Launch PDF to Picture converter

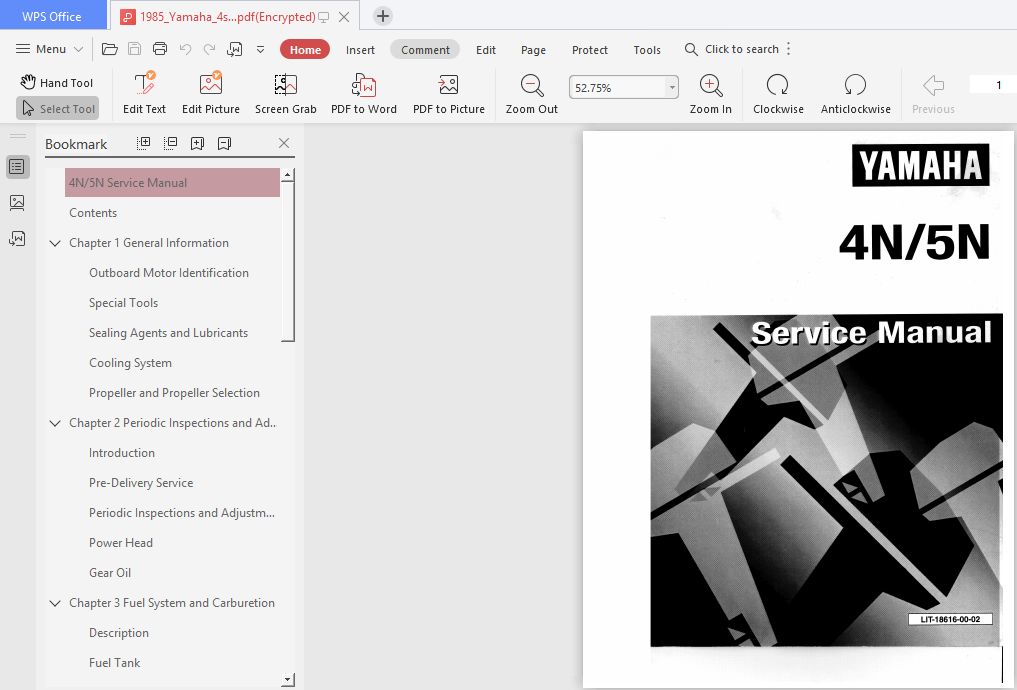(449, 93)
